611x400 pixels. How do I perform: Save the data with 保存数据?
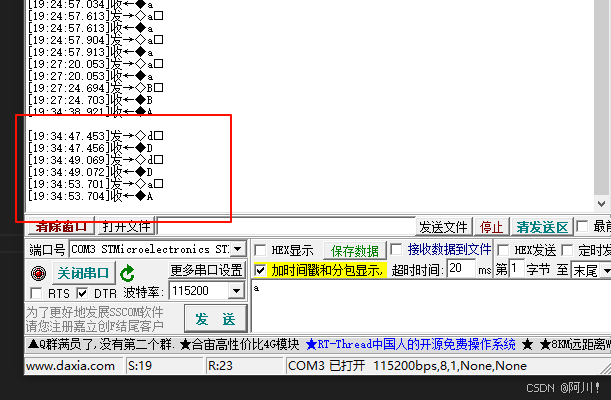point(355,250)
